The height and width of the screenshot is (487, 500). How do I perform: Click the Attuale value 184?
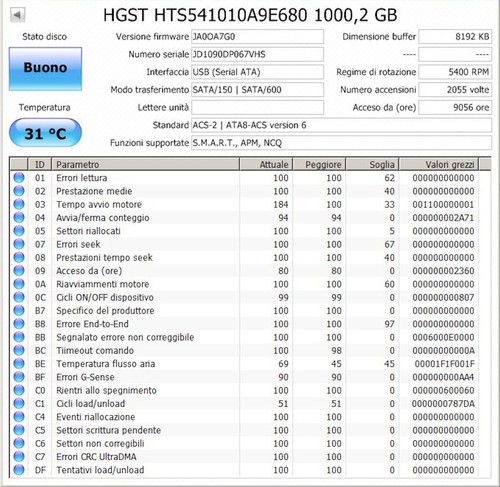click(x=281, y=204)
